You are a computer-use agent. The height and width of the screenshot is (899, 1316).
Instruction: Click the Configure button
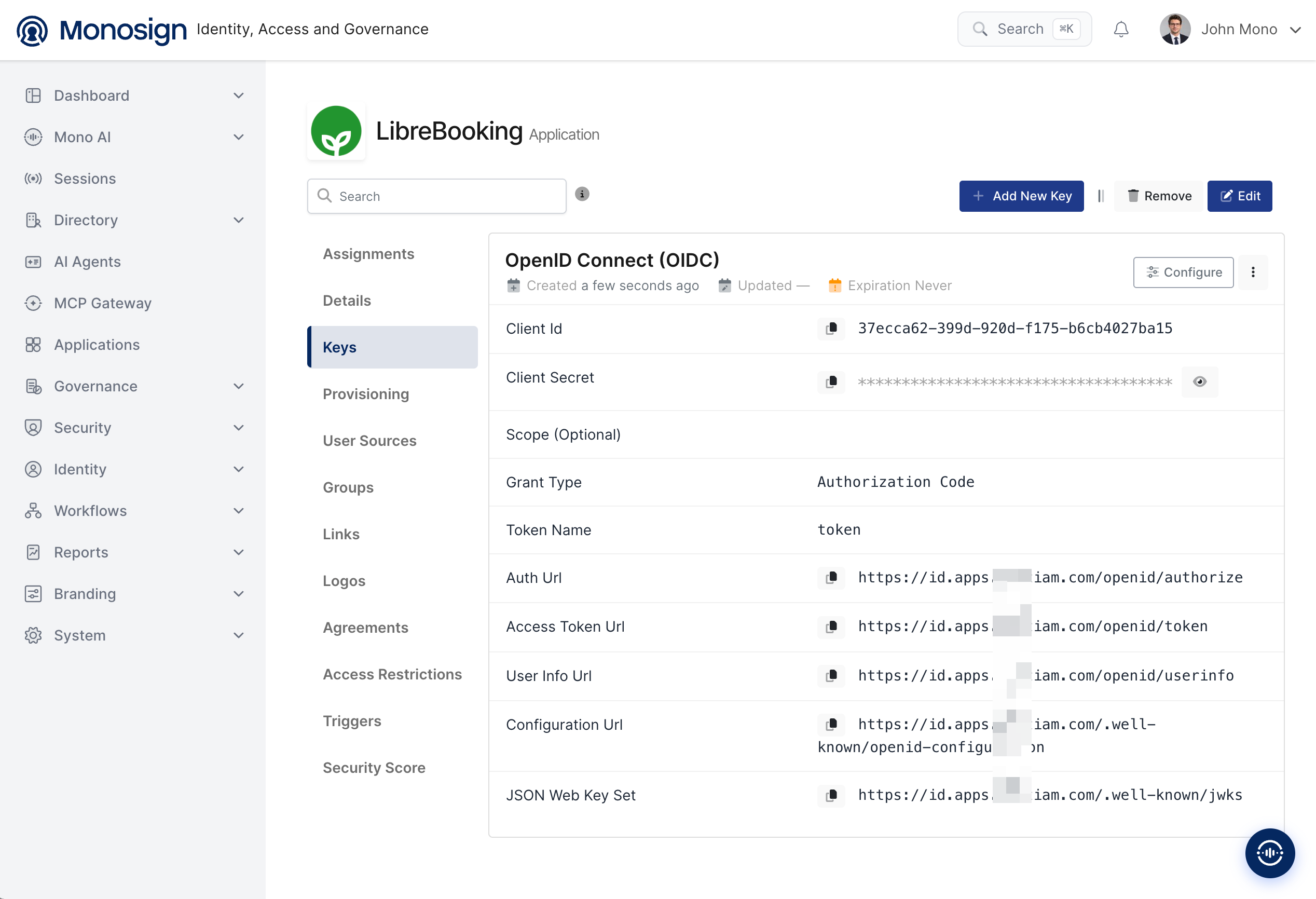pos(1183,273)
